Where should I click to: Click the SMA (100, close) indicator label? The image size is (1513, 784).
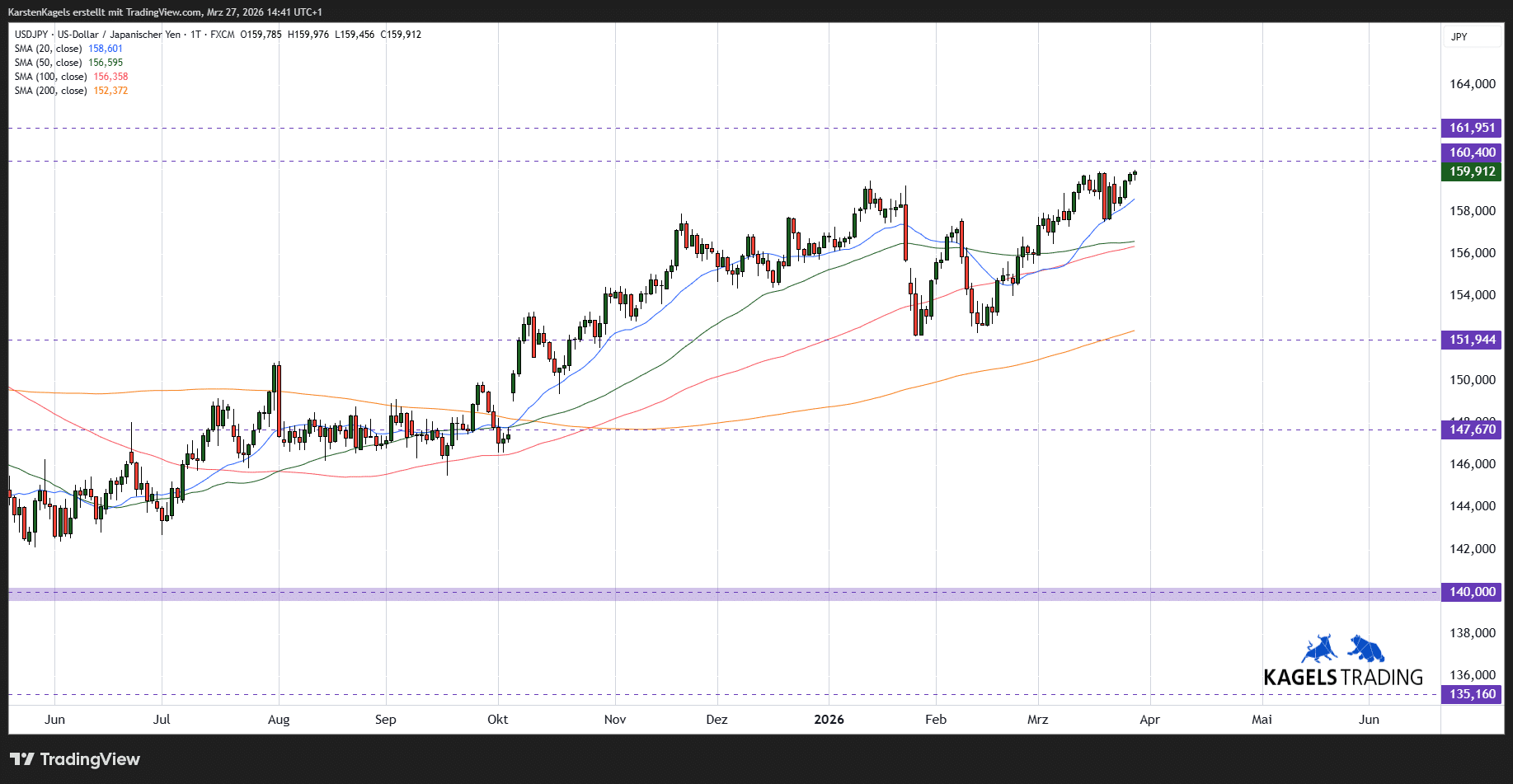point(51,77)
